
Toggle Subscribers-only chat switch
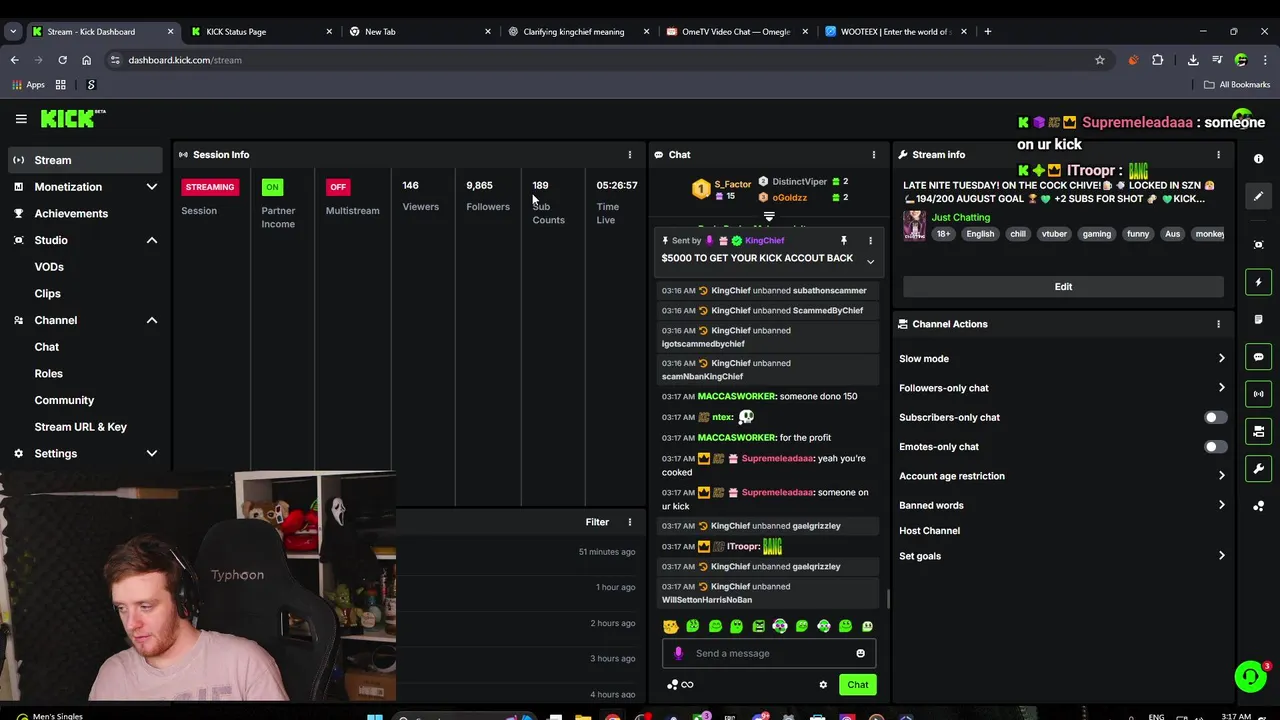(x=1215, y=417)
